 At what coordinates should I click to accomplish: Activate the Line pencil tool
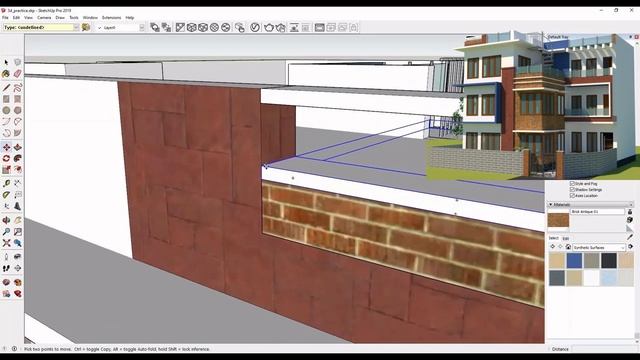click(6, 87)
